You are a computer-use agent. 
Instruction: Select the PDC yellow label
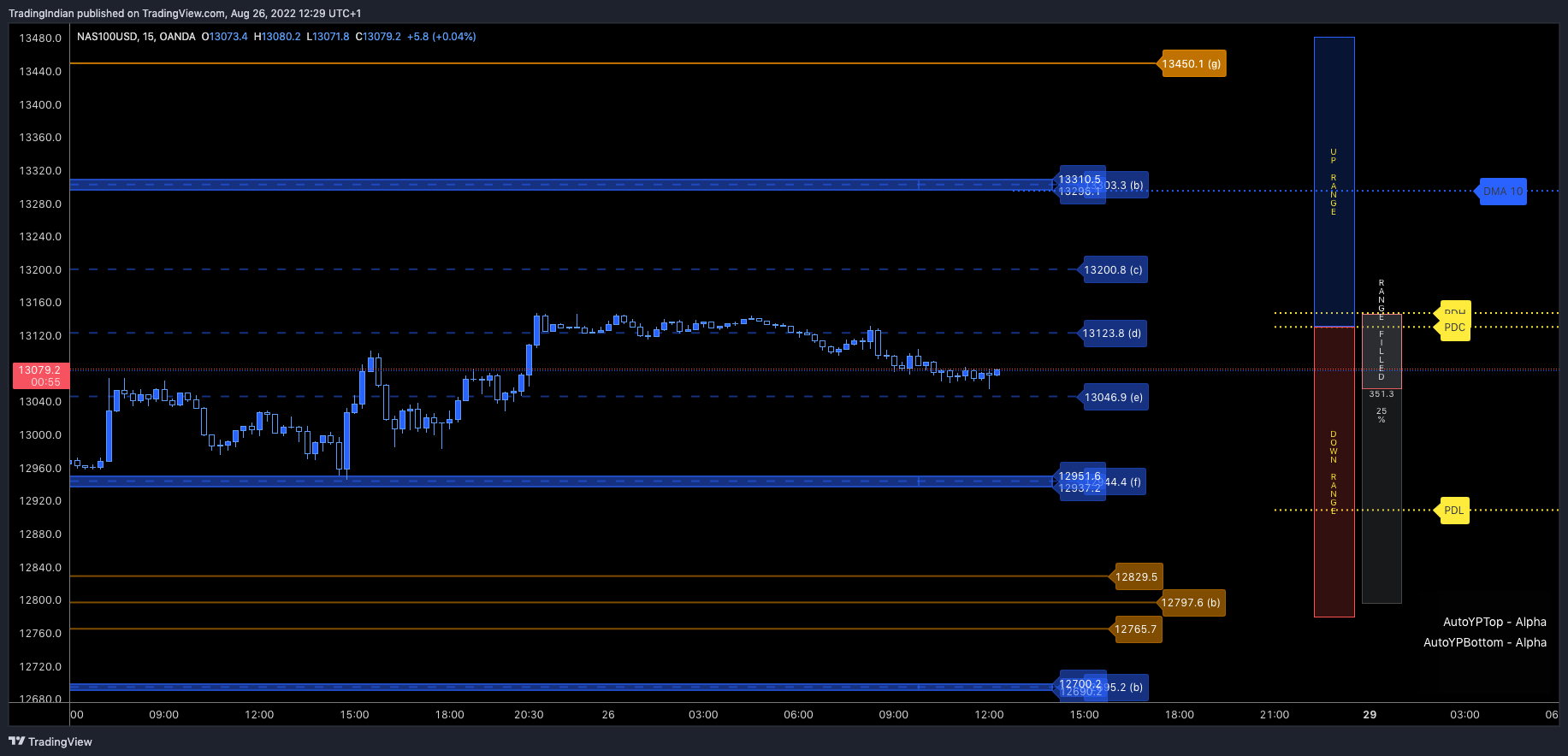1454,328
